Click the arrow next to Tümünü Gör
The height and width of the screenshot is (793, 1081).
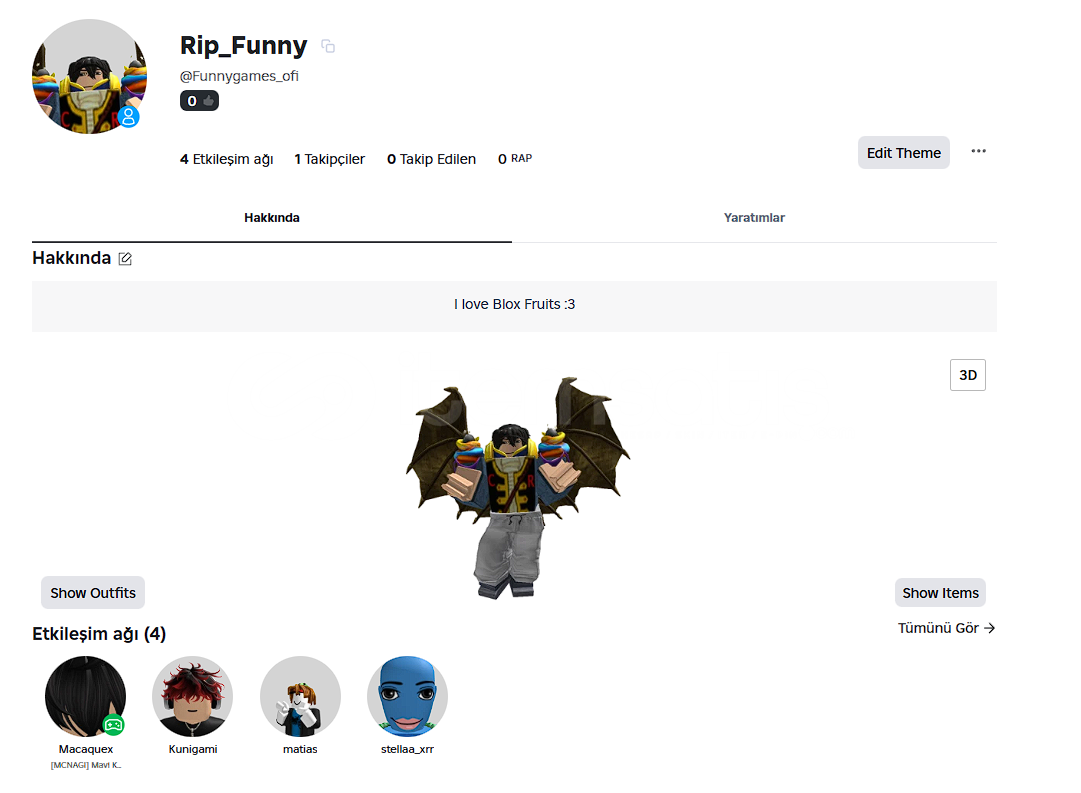[x=989, y=628]
